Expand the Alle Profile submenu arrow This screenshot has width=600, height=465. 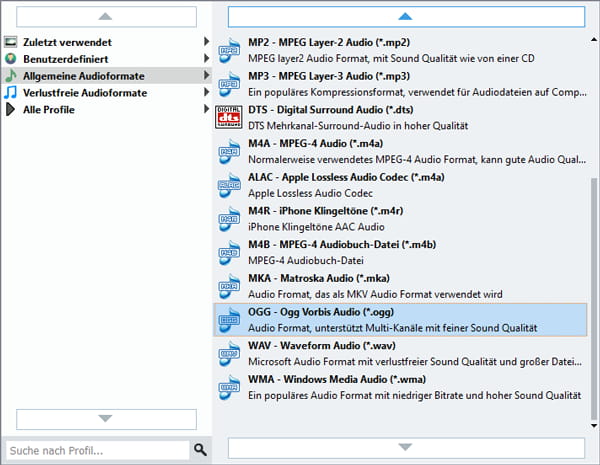tap(207, 109)
